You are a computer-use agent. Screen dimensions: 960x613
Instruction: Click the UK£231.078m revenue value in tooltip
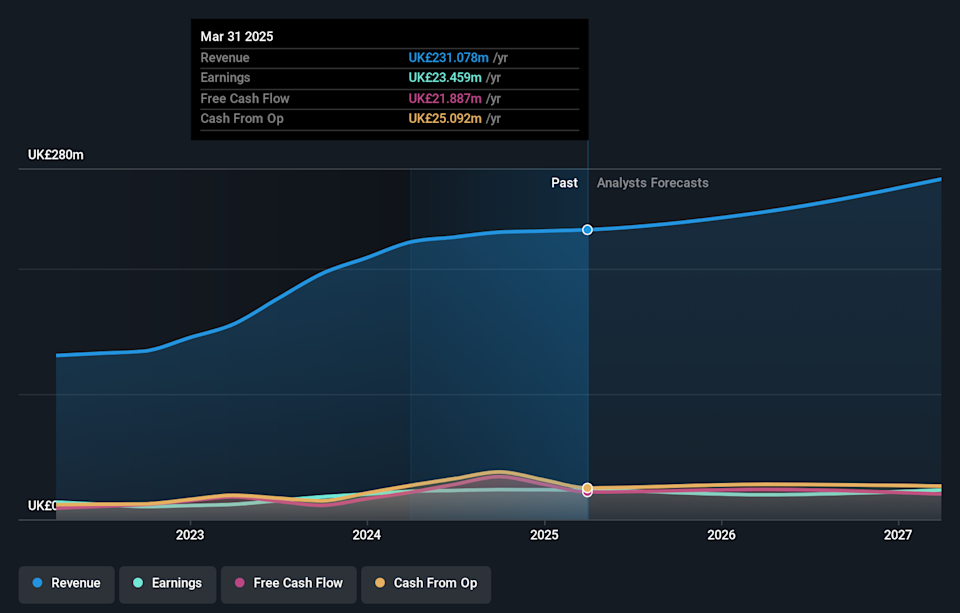click(448, 58)
